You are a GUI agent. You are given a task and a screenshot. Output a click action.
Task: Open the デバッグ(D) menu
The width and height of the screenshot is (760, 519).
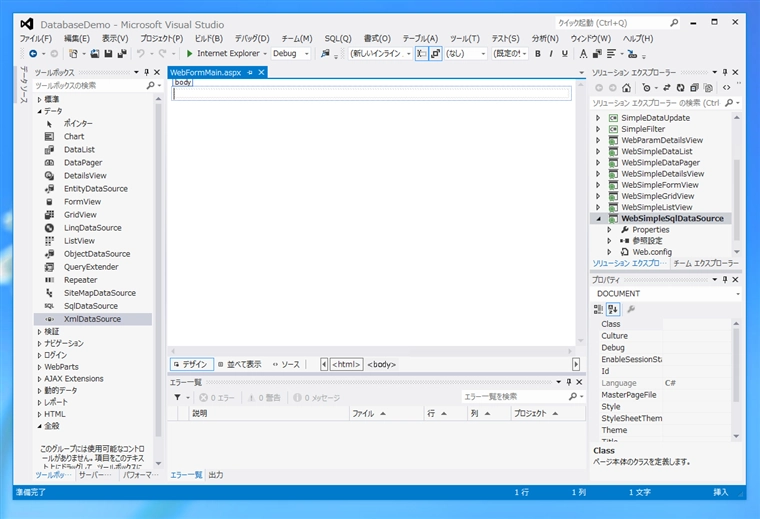(252, 38)
